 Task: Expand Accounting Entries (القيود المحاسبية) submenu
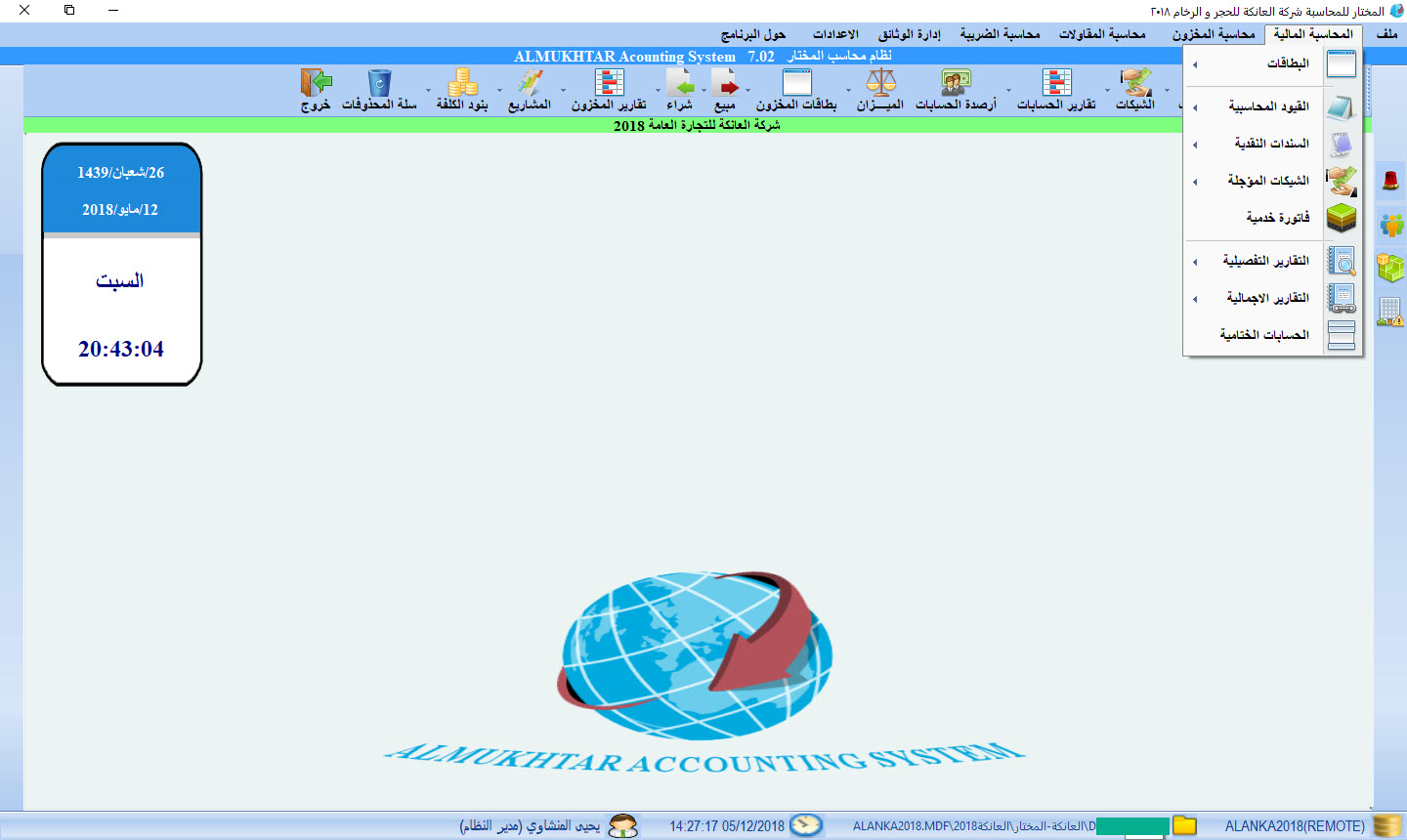click(x=1268, y=106)
